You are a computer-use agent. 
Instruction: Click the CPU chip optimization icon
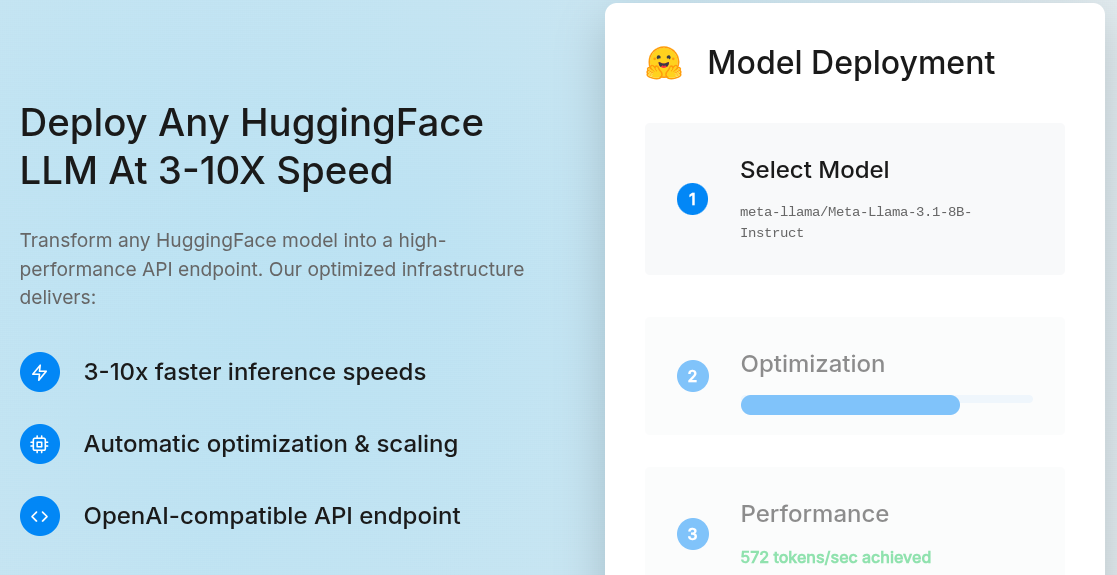click(x=40, y=444)
